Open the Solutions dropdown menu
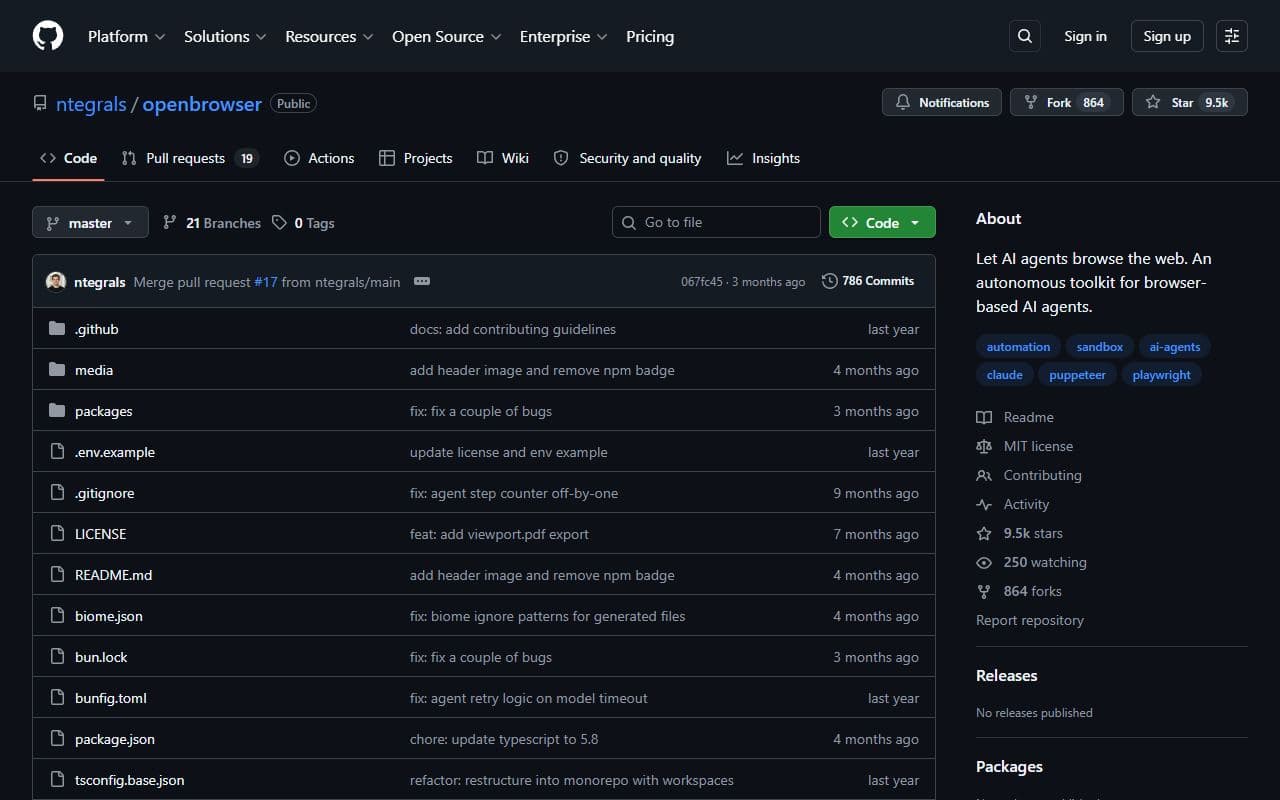The height and width of the screenshot is (800, 1280). pyautogui.click(x=225, y=36)
